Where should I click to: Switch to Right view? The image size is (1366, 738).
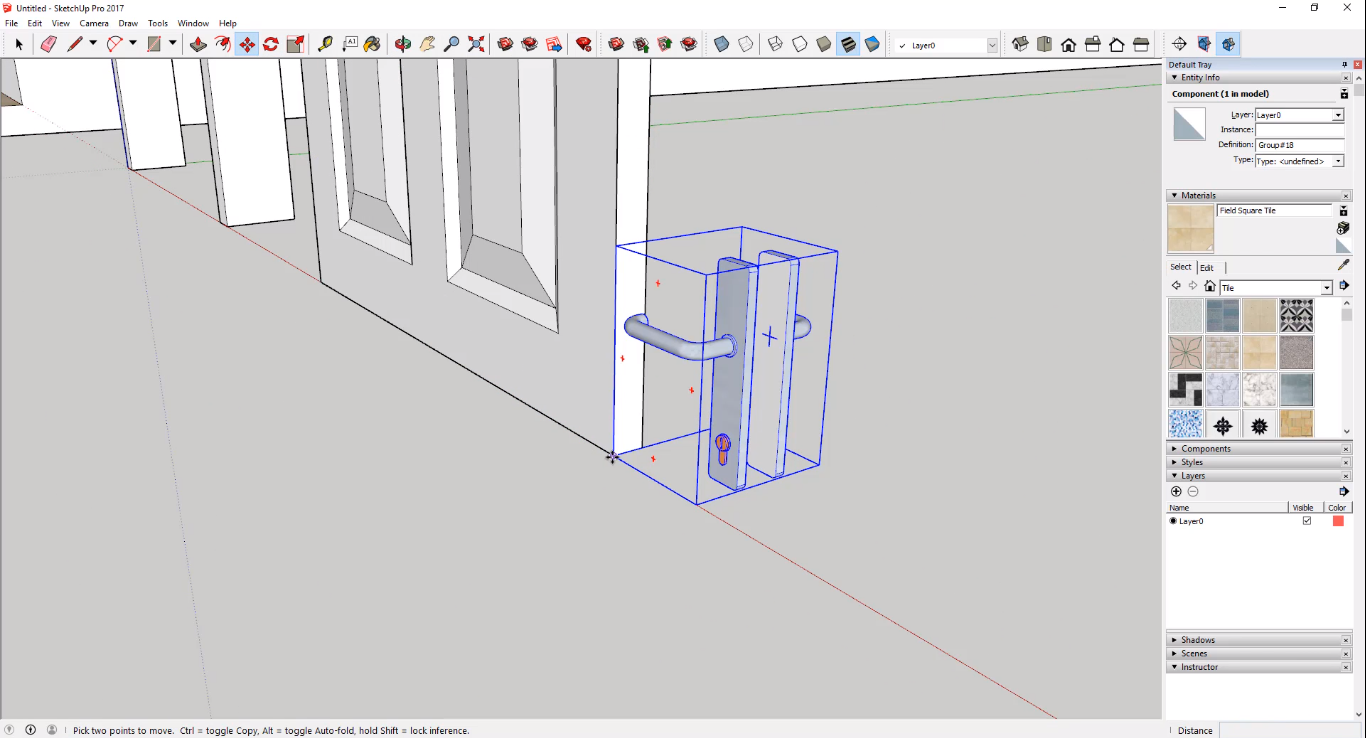coord(1092,44)
